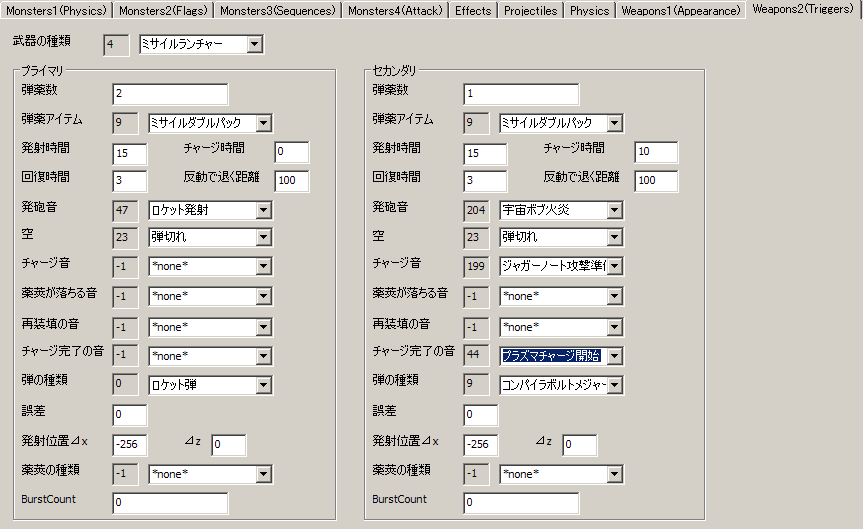Click primary BurstCount field

tap(170, 503)
